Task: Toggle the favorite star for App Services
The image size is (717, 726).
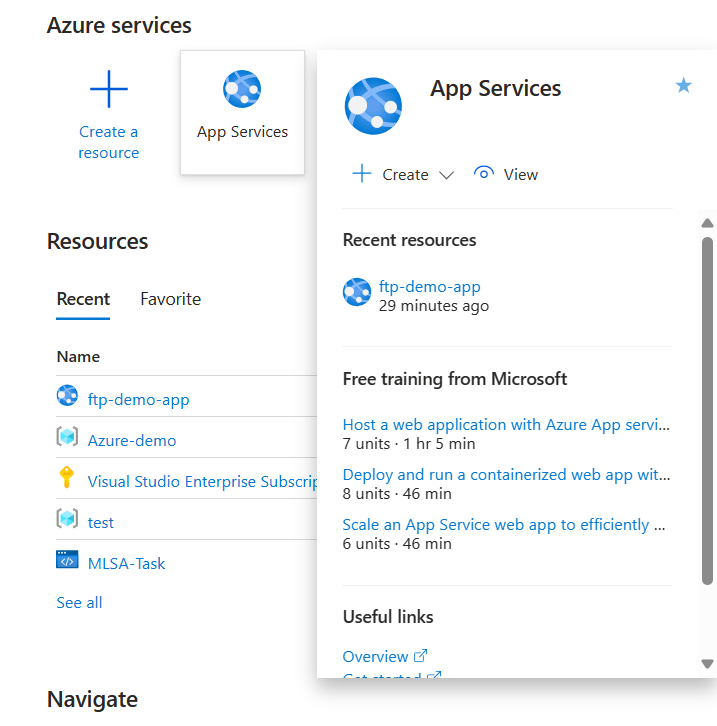Action: (x=683, y=86)
